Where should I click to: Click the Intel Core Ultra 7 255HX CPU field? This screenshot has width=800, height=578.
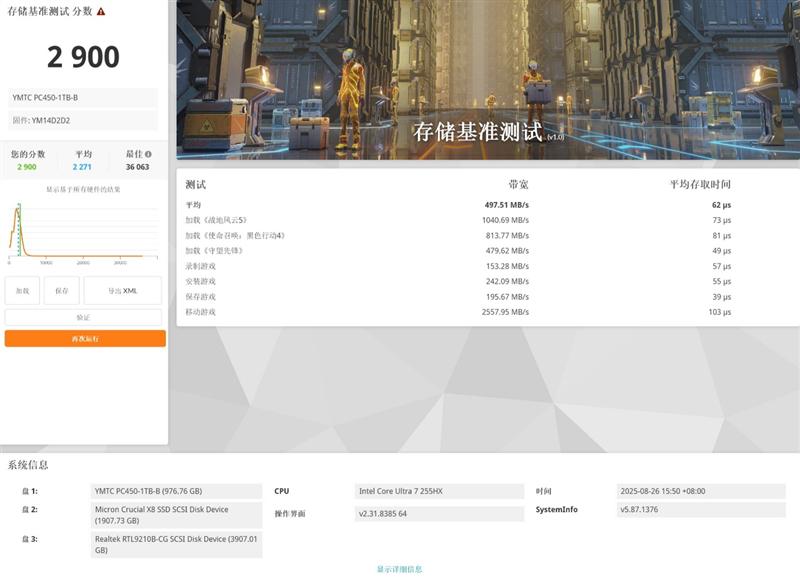[440, 491]
